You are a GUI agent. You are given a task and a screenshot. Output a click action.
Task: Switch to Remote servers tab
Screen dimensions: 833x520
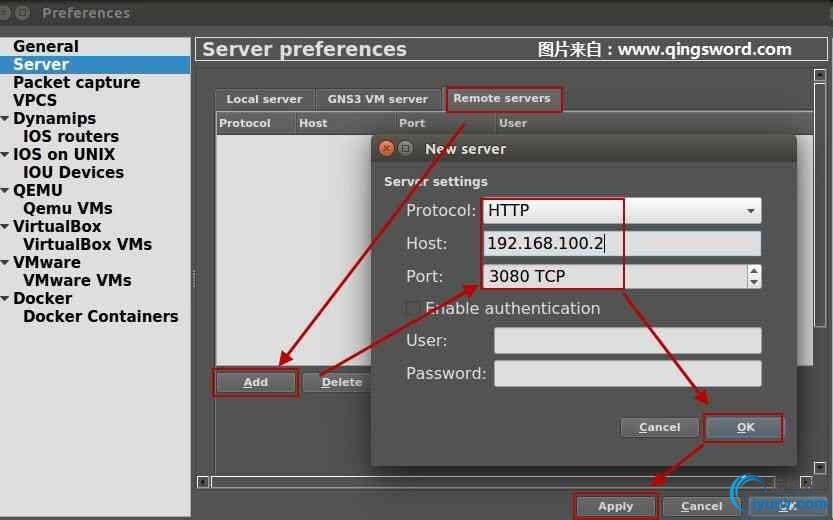click(502, 99)
